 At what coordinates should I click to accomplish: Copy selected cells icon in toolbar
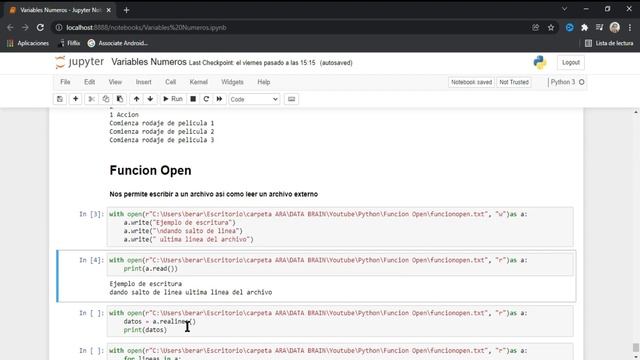click(106, 99)
